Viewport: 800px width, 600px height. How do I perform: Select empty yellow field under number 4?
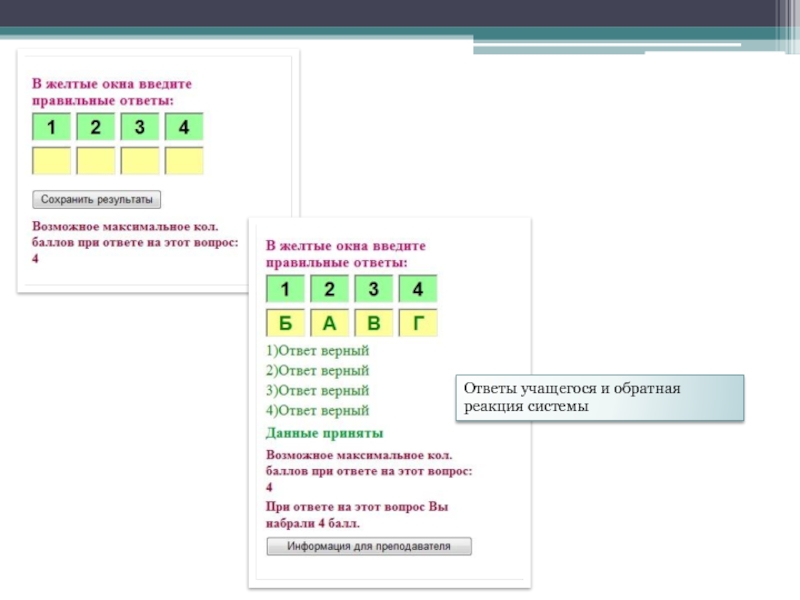[184, 161]
